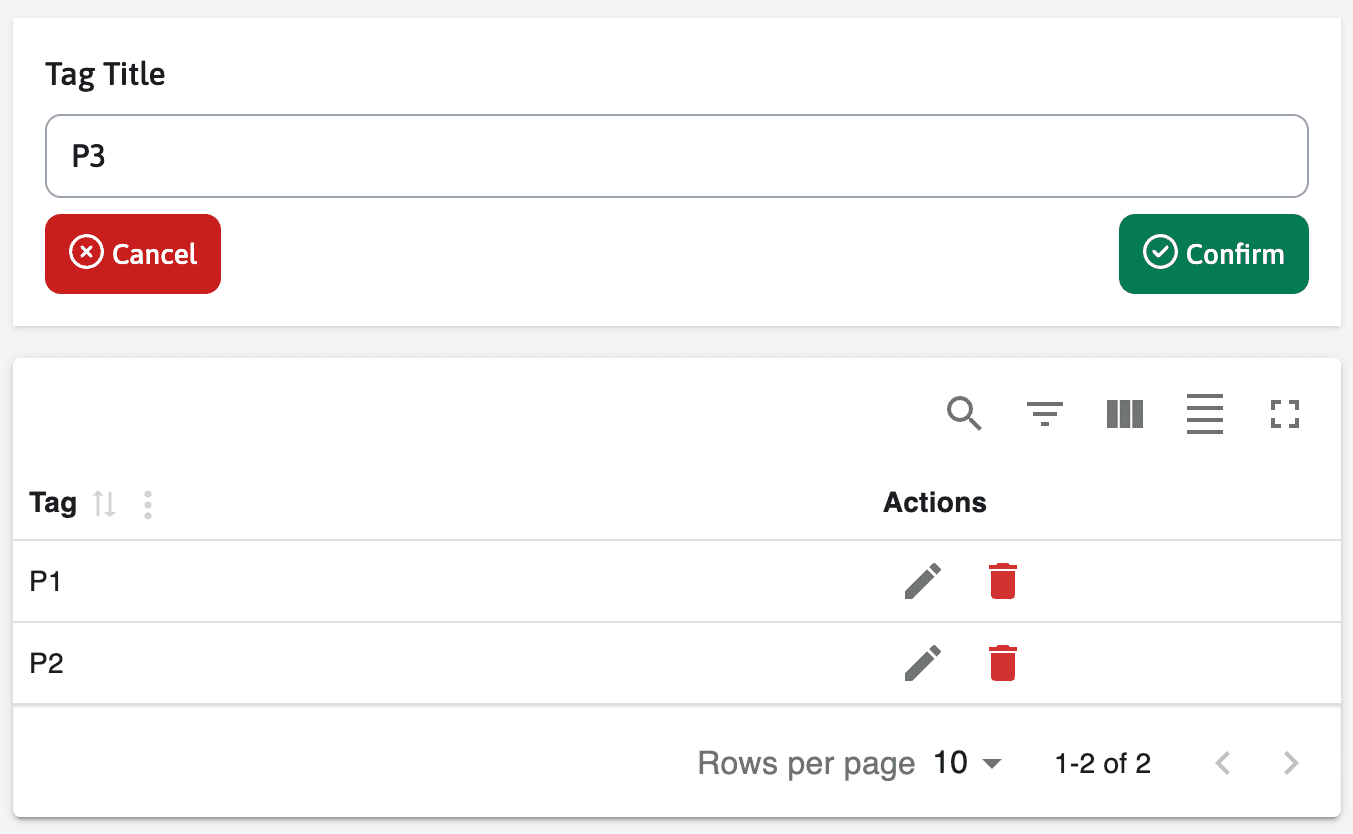Open Tag column actions menu

148,504
